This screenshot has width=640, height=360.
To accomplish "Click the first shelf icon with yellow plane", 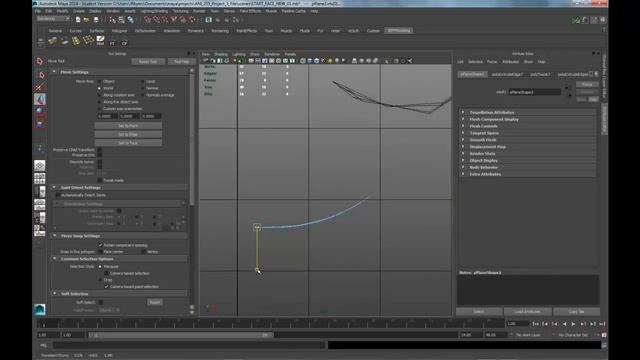I will tap(52, 41).
